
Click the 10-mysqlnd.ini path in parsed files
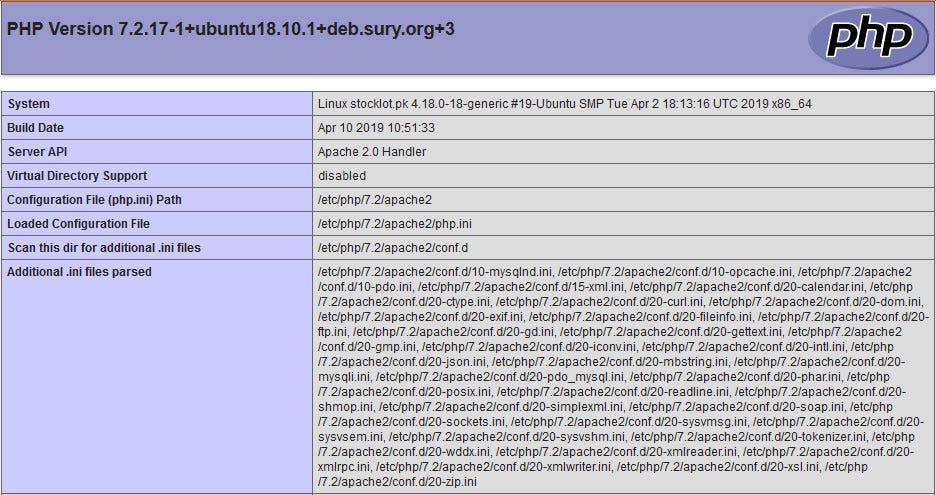click(435, 272)
